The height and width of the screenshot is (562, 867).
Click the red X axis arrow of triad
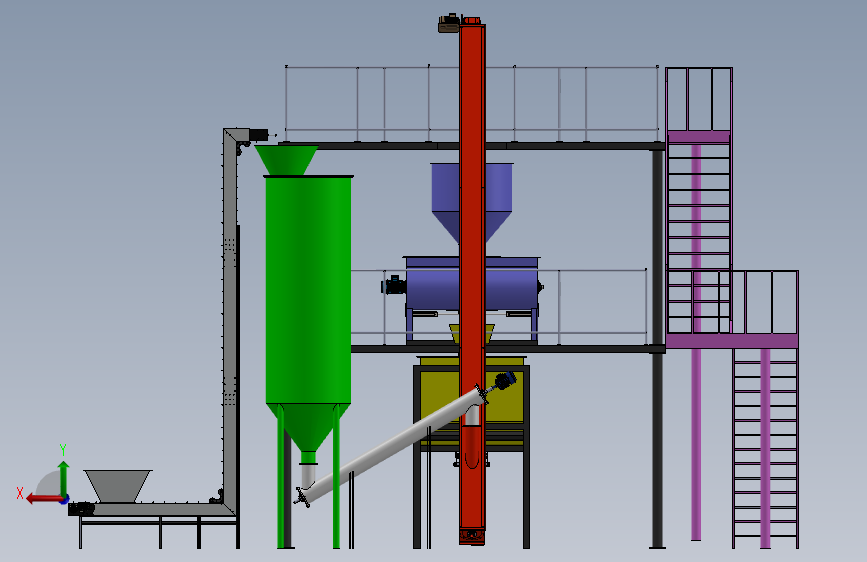pos(45,499)
